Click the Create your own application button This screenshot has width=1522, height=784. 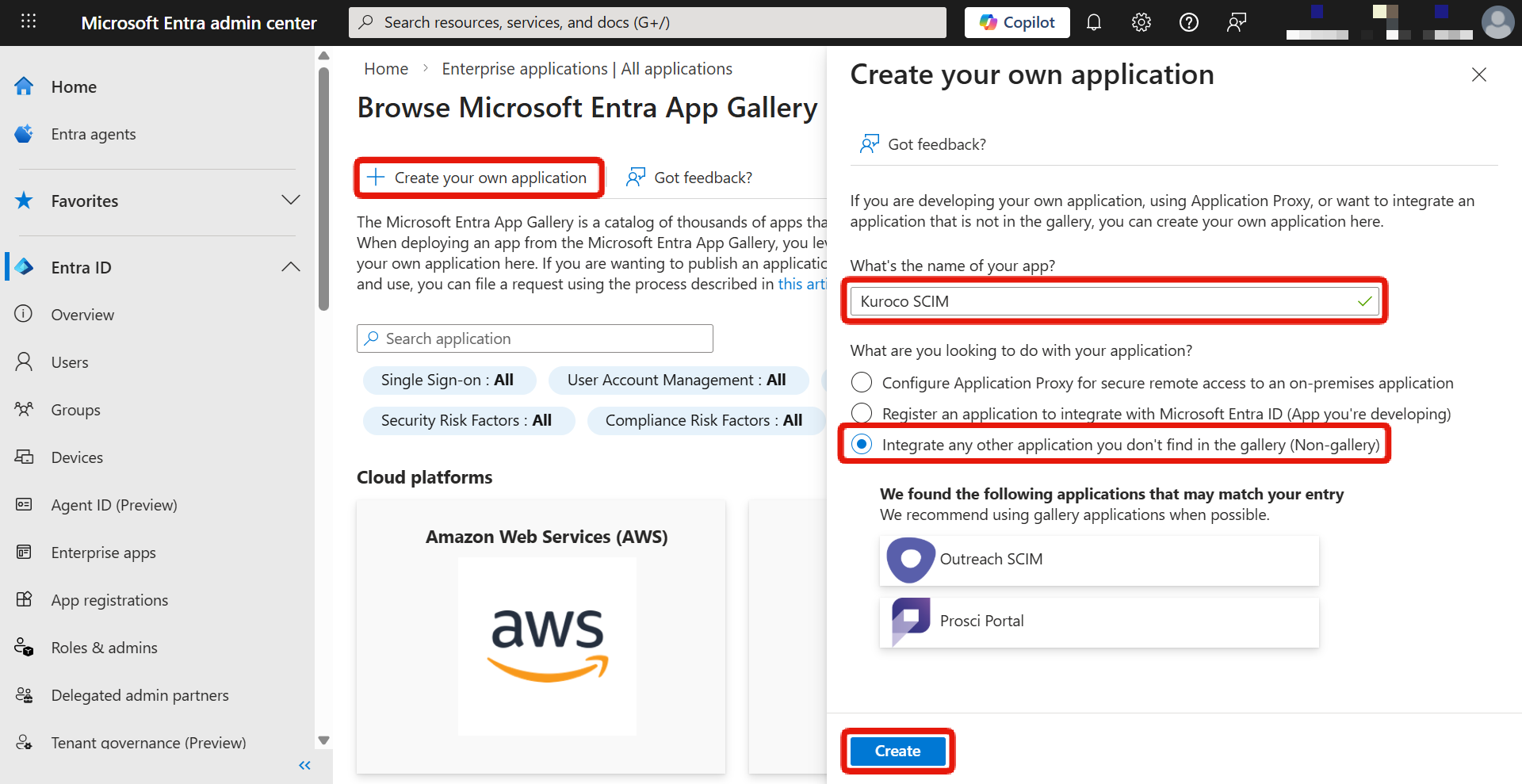tap(479, 178)
